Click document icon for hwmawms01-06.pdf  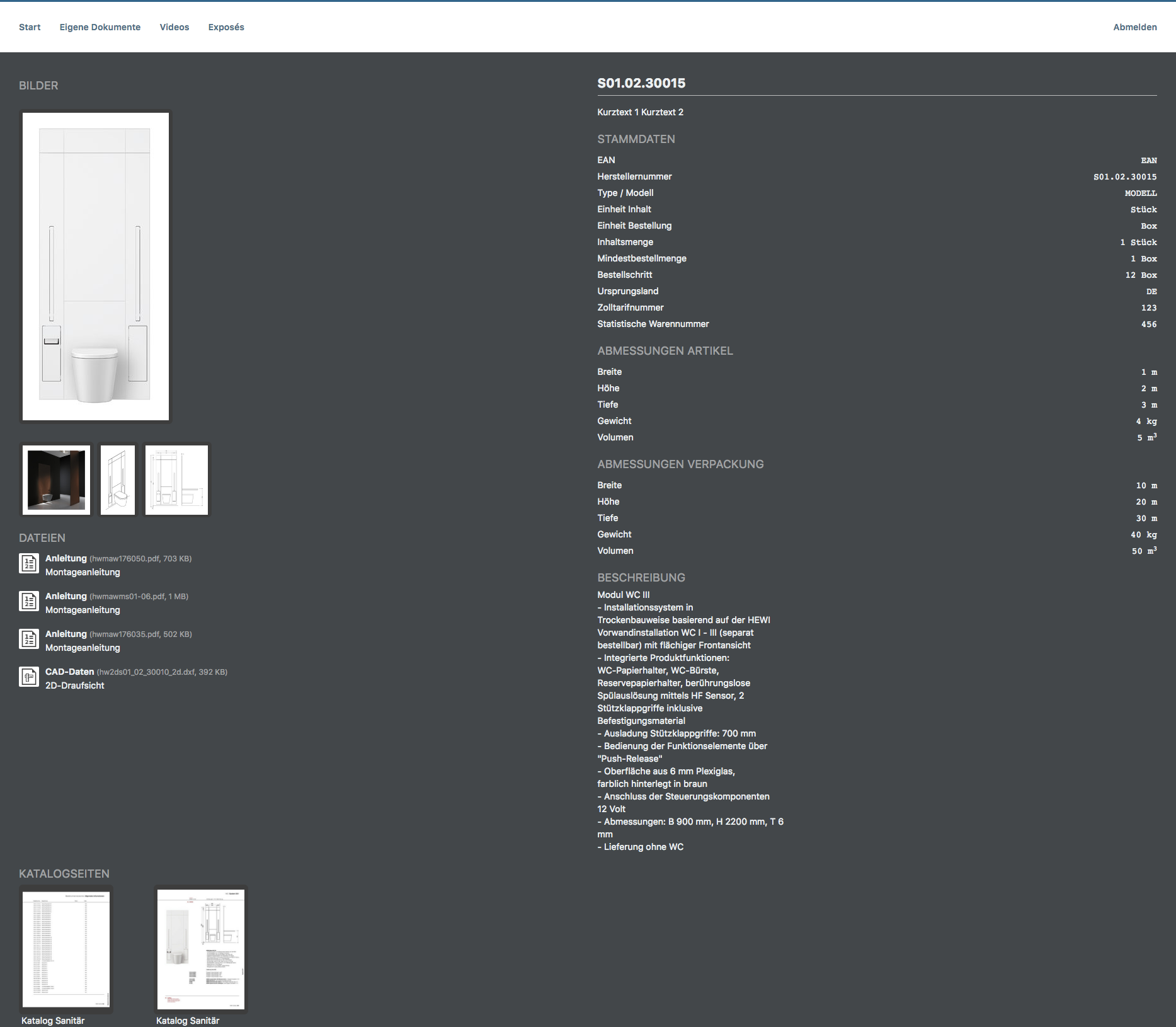click(29, 601)
